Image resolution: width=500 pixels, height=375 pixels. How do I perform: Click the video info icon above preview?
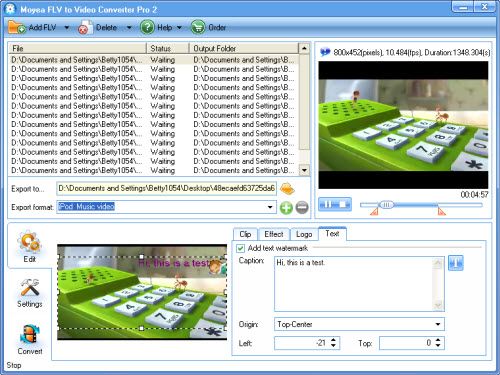point(325,52)
